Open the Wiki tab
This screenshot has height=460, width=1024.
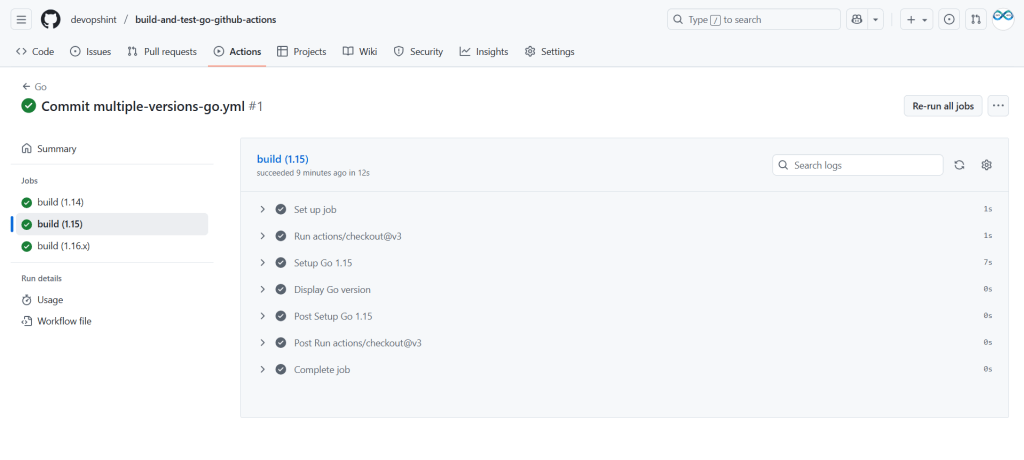click(x=360, y=52)
